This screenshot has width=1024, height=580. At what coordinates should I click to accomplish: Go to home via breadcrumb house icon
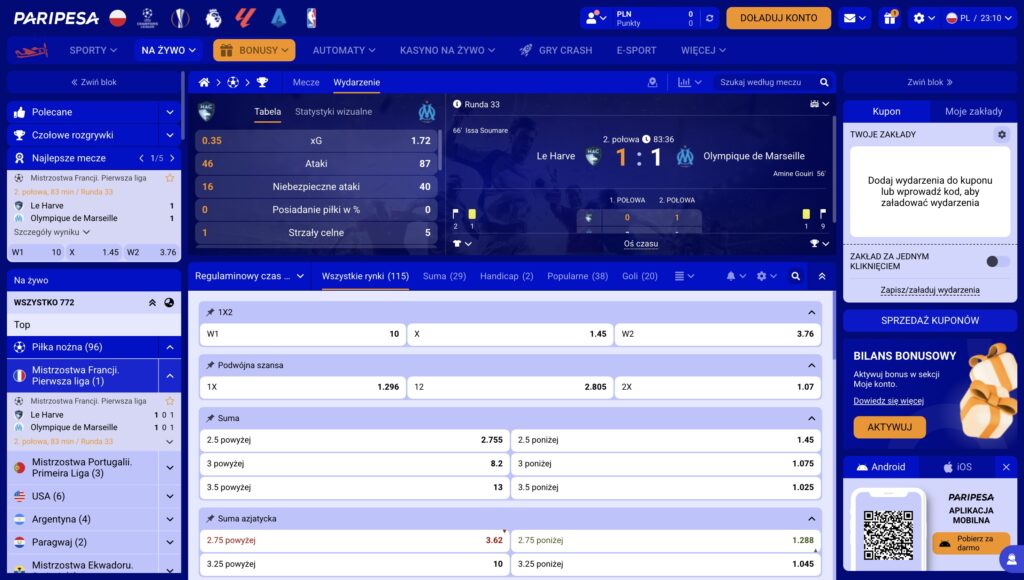(204, 82)
